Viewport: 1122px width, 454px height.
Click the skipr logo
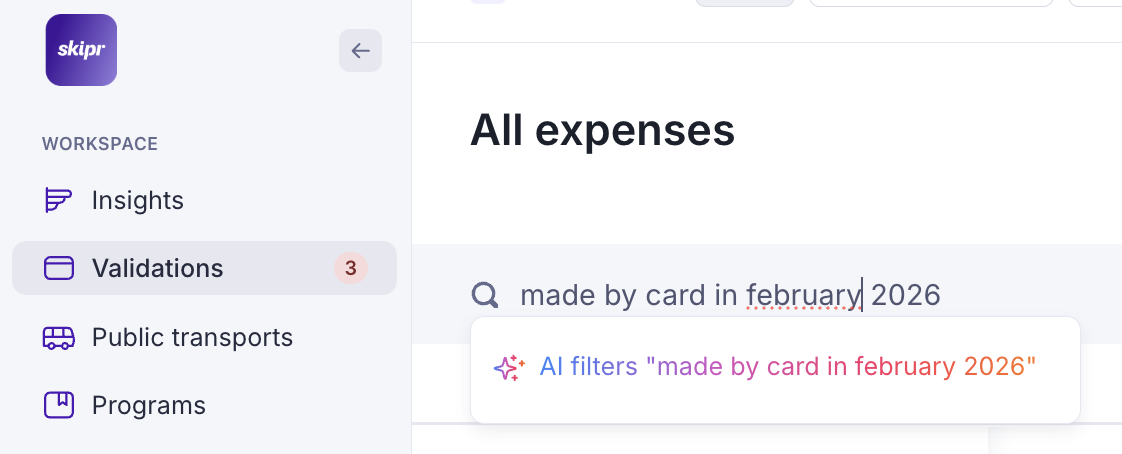pos(81,50)
